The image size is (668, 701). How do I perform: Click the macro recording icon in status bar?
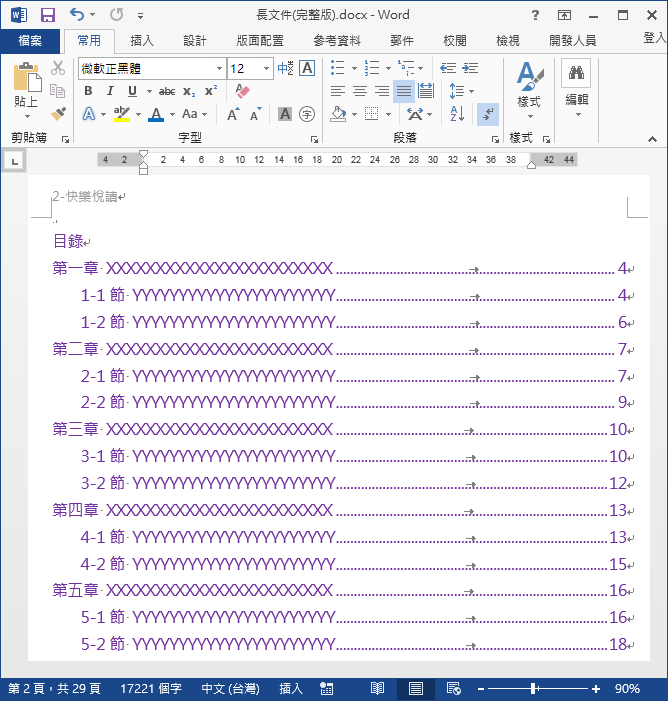point(326,688)
